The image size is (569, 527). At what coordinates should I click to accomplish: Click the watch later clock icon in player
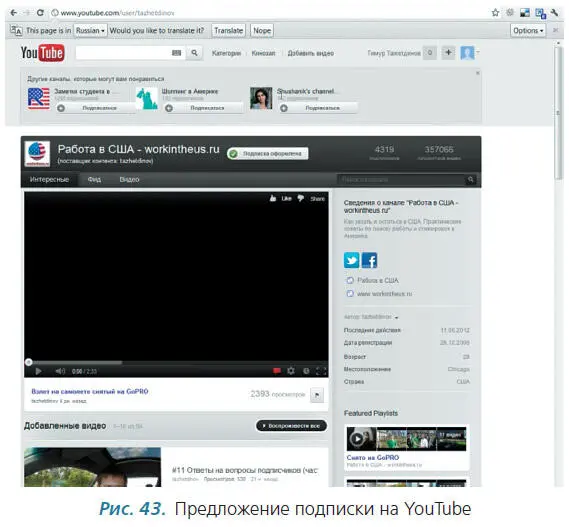[306, 371]
